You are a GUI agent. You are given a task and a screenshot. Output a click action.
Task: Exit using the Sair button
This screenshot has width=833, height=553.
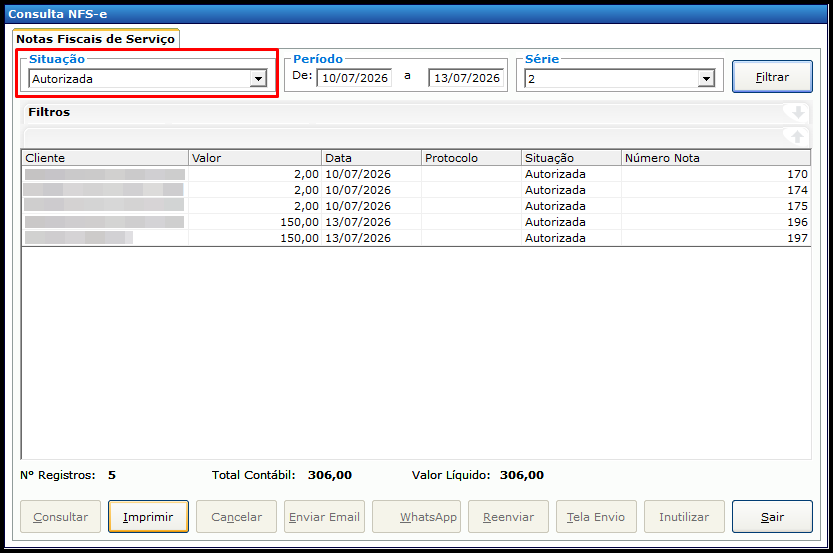pos(772,516)
